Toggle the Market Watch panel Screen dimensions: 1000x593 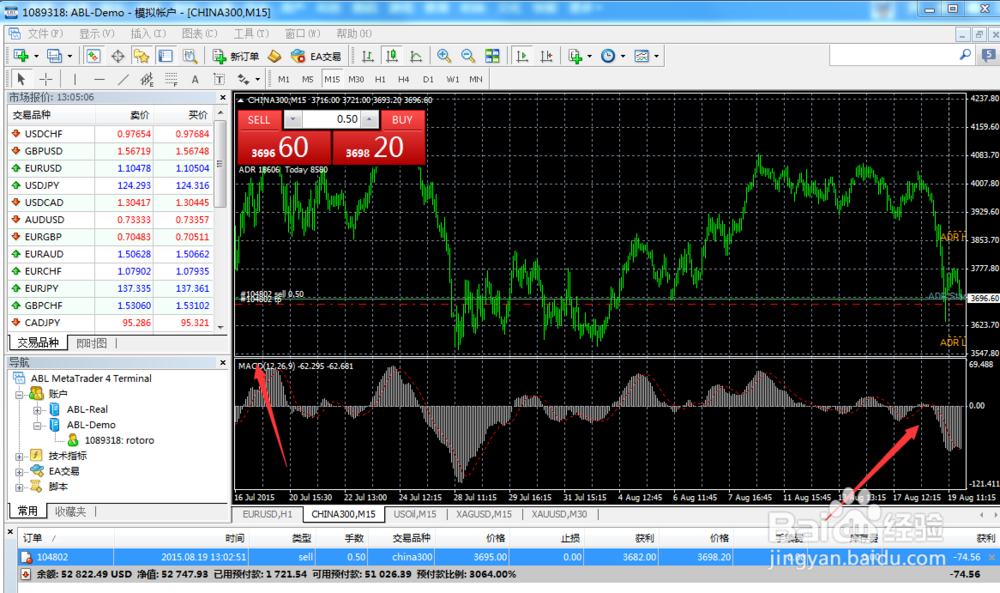click(x=93, y=56)
